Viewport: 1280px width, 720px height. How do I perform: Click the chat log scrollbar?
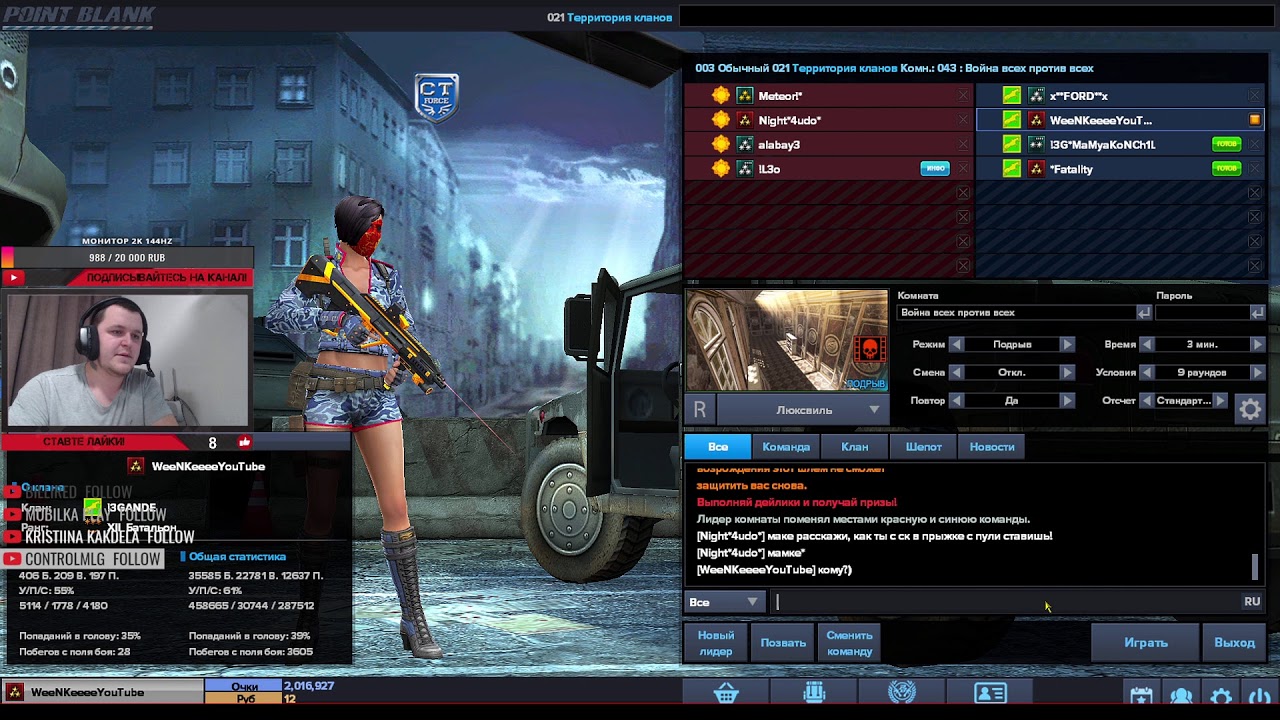coord(1255,567)
